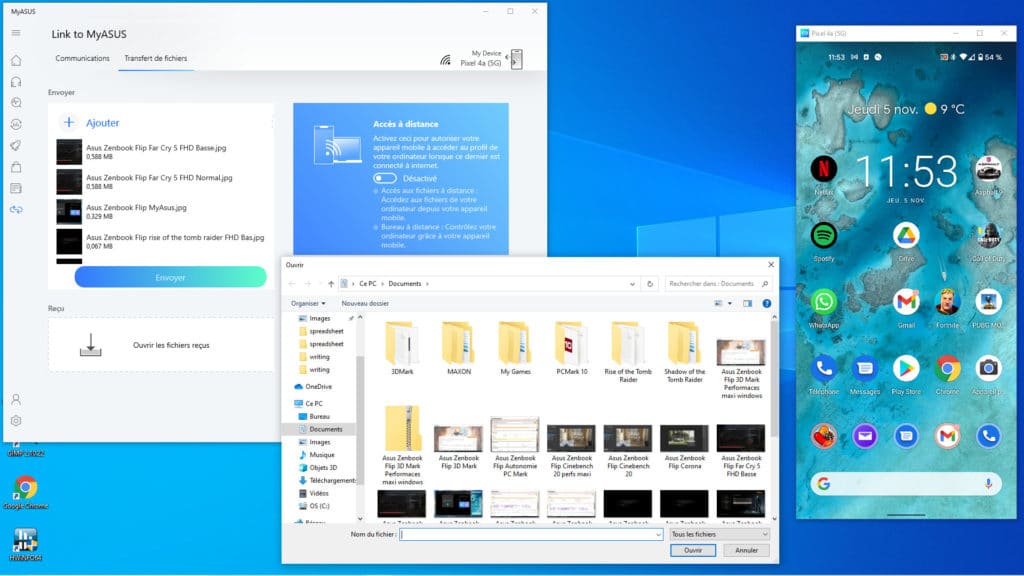The height and width of the screenshot is (576, 1024).
Task: Open the headset support icon in MyASUS sidebar
Action: tap(16, 82)
